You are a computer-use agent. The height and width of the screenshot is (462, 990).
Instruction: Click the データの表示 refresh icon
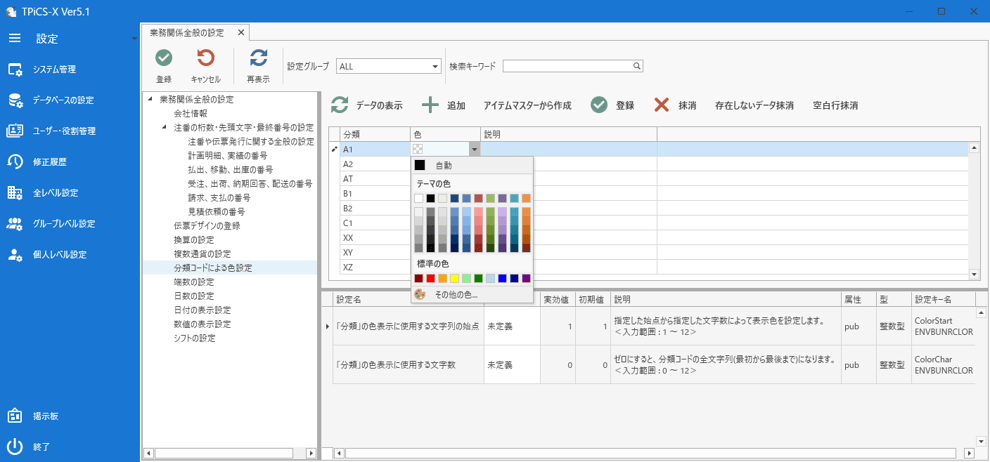[340, 105]
